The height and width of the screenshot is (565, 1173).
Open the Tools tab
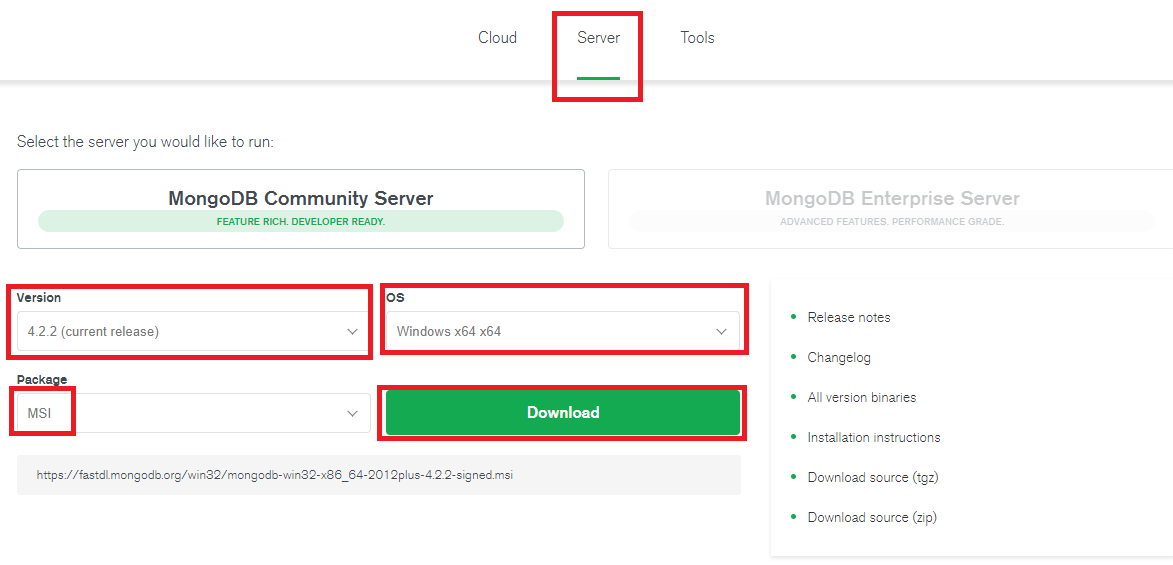coord(697,37)
